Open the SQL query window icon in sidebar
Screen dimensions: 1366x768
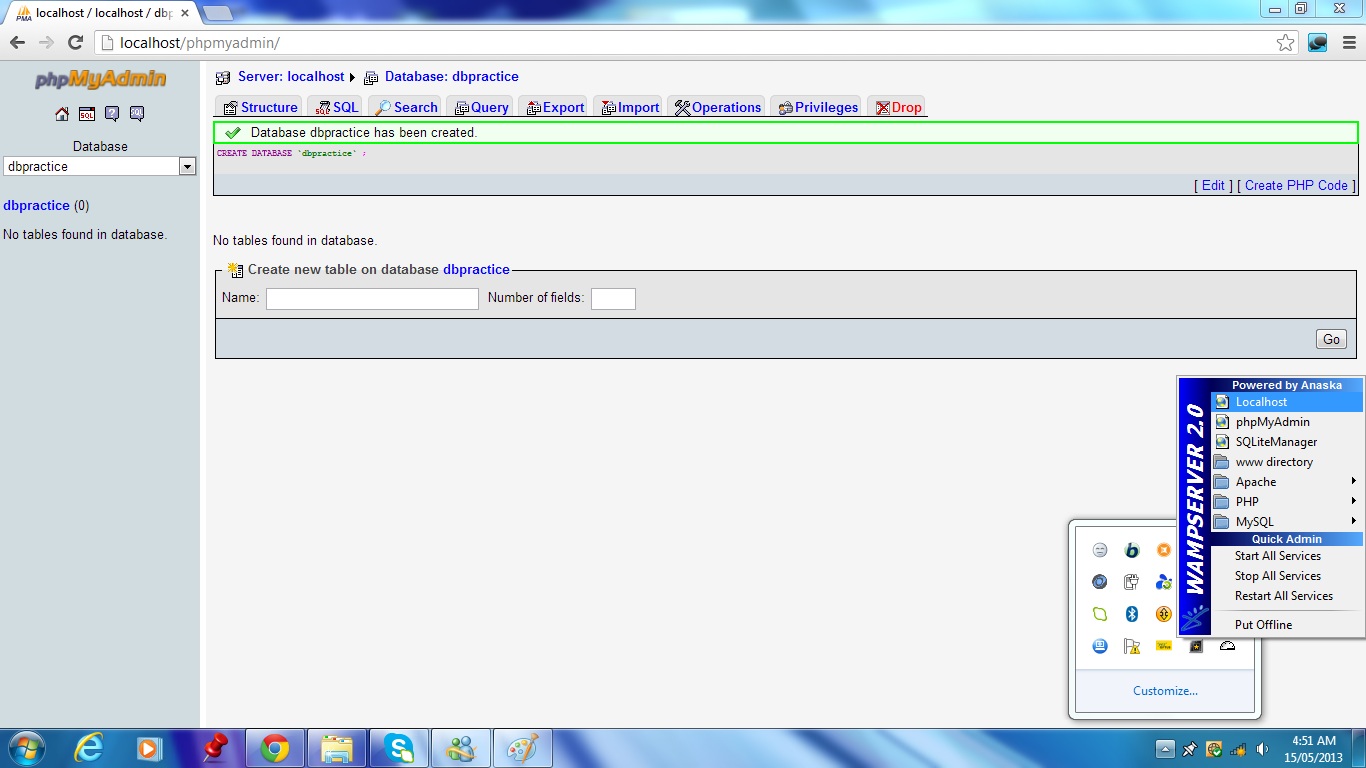(x=87, y=114)
